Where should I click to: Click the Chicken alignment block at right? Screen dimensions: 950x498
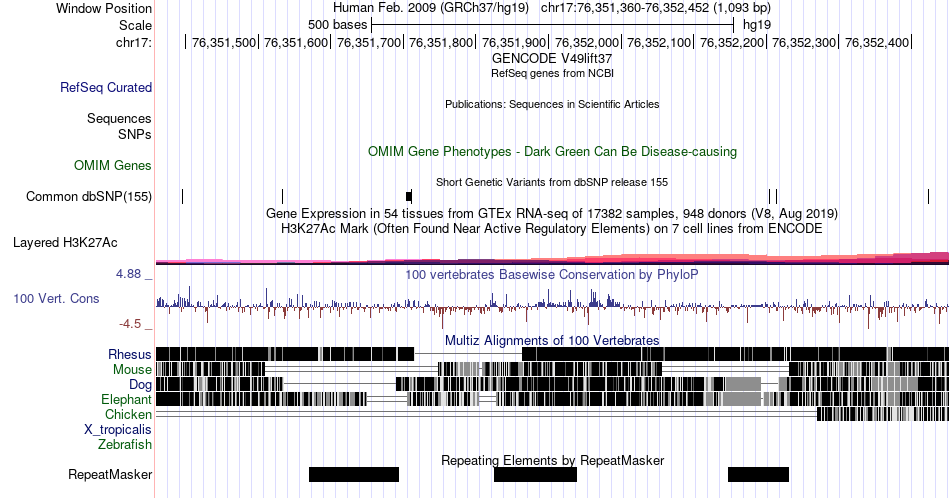click(883, 414)
